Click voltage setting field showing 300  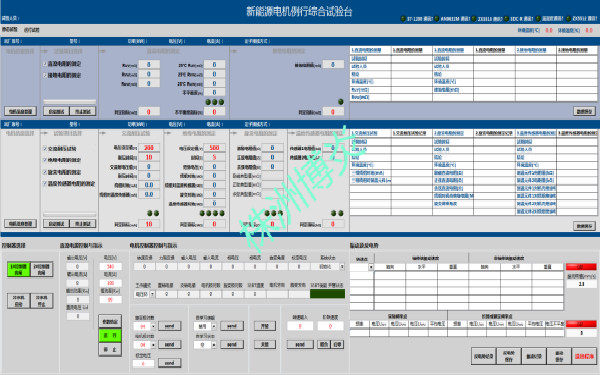[x=149, y=148]
